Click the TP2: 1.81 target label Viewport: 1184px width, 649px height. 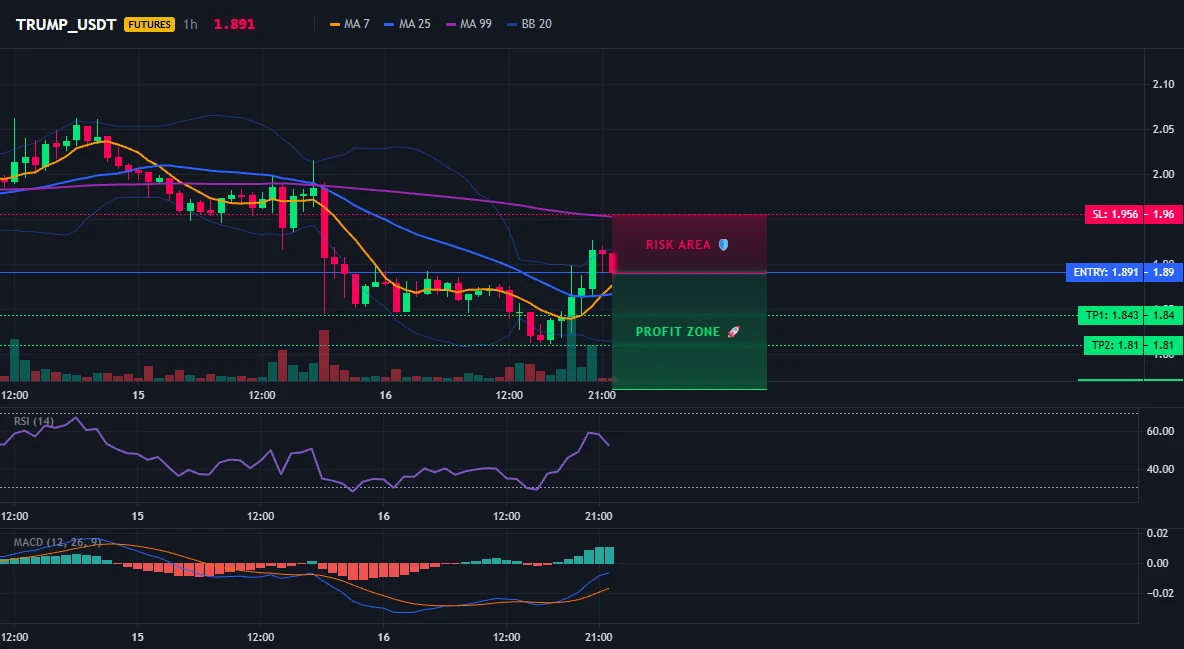(1114, 345)
